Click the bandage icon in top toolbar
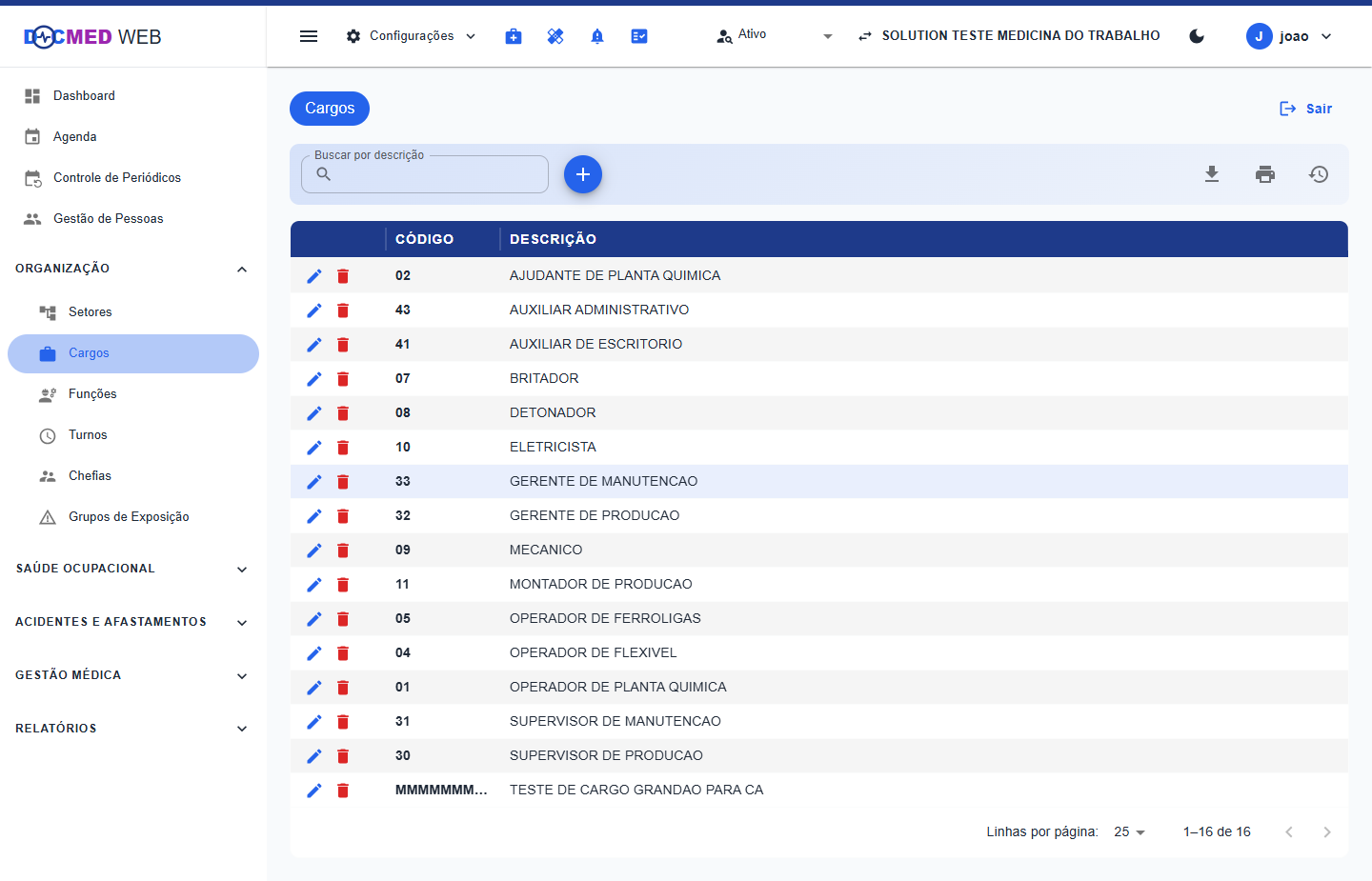 click(555, 36)
